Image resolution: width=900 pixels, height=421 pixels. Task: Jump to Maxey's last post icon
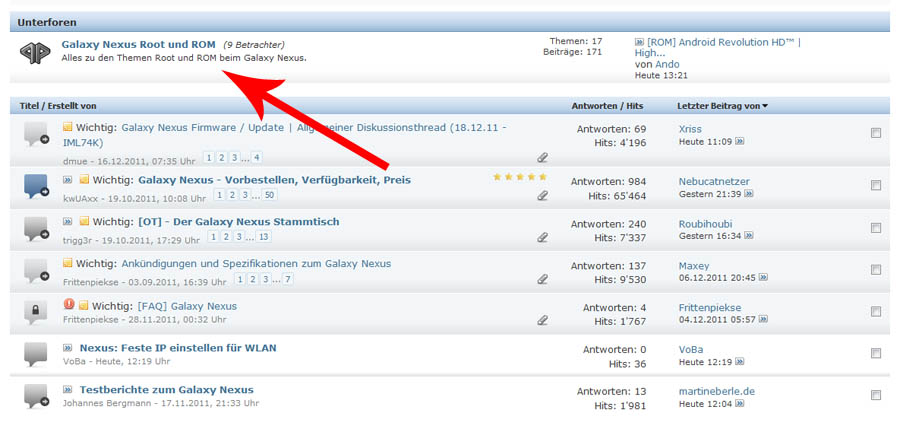click(763, 277)
